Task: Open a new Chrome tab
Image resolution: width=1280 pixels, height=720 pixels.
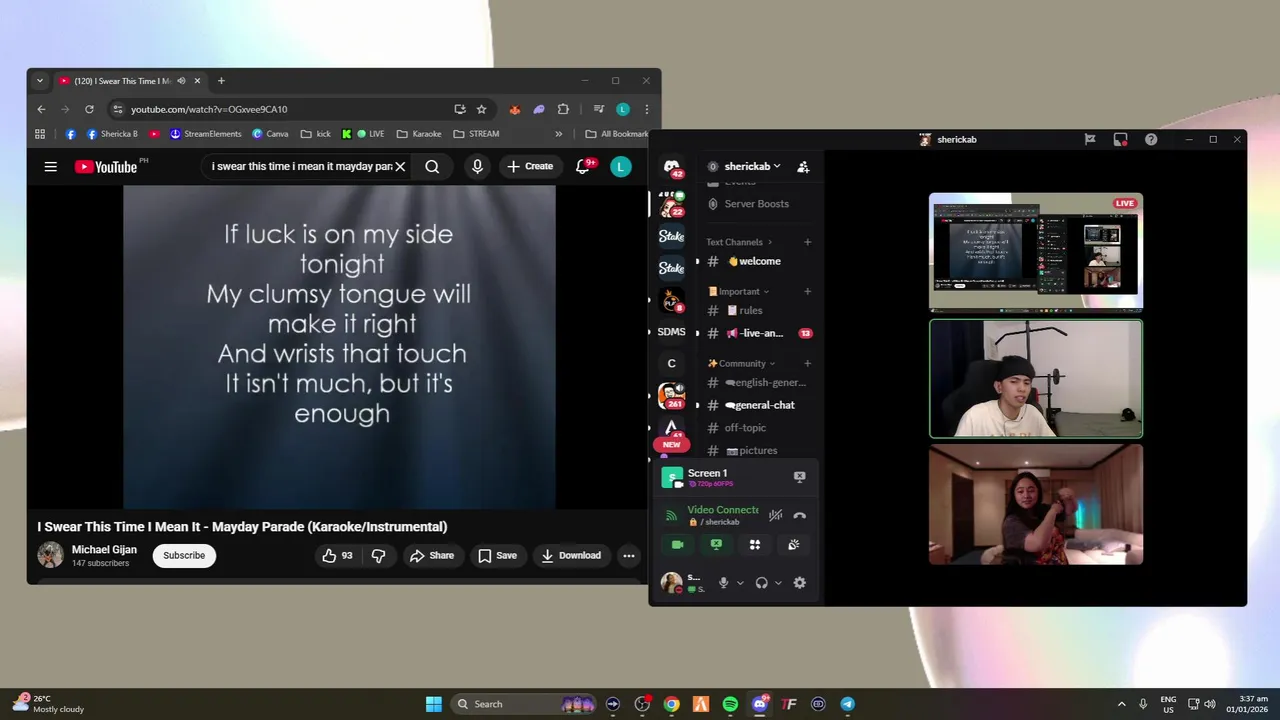Action: 221,81
